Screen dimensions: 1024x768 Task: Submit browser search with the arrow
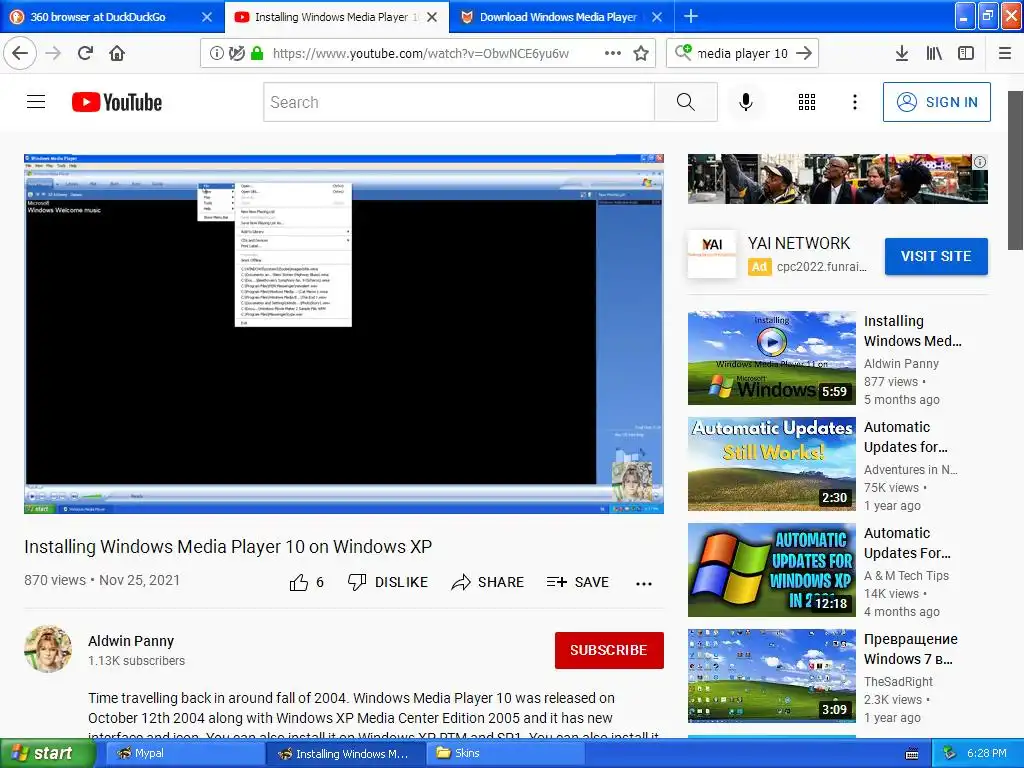click(x=805, y=53)
